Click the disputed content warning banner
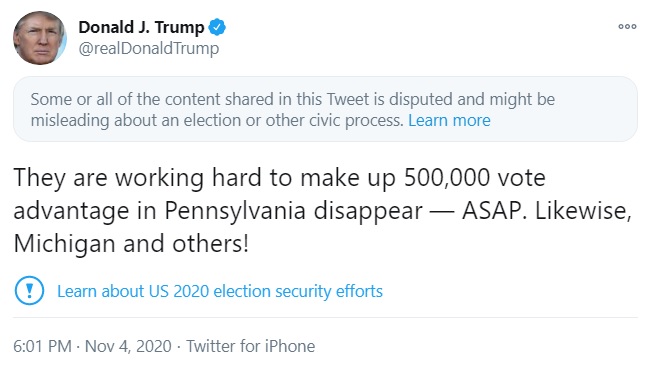The height and width of the screenshot is (370, 645). point(325,109)
